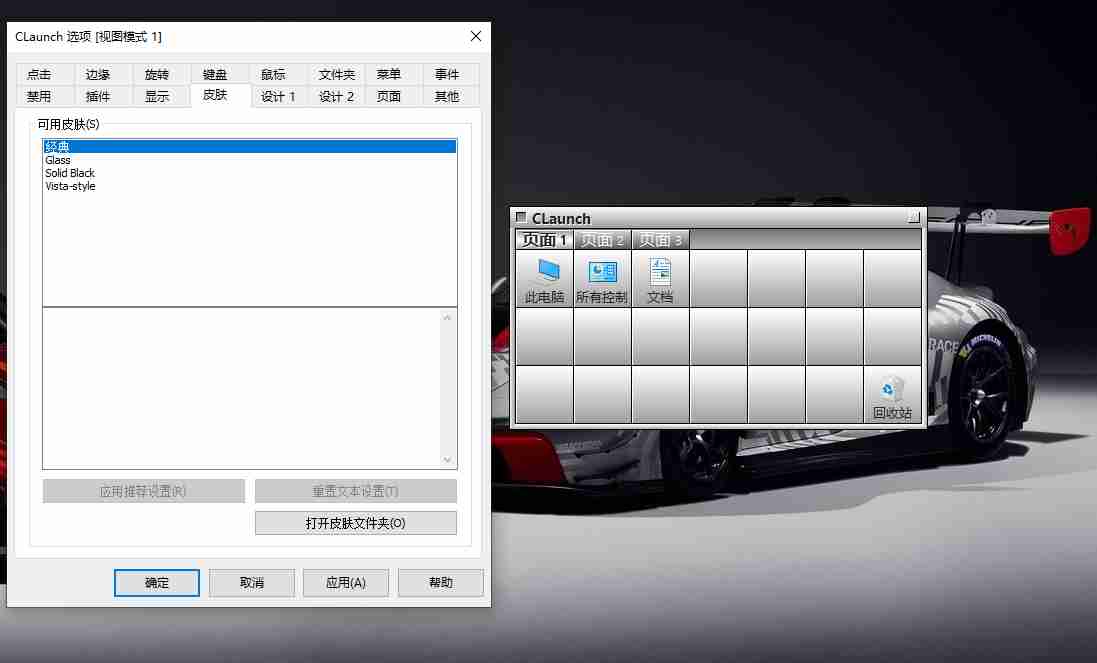Switch to 页面 2 in CLaunch
Viewport: 1097px width, 663px height.
coord(602,240)
